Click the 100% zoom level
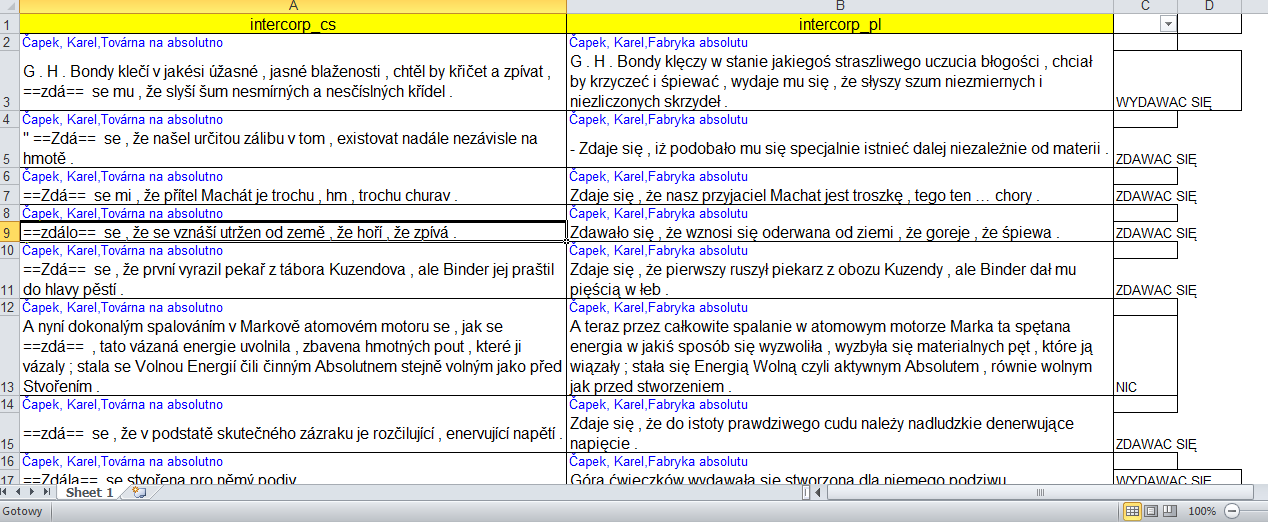 (x=1202, y=511)
